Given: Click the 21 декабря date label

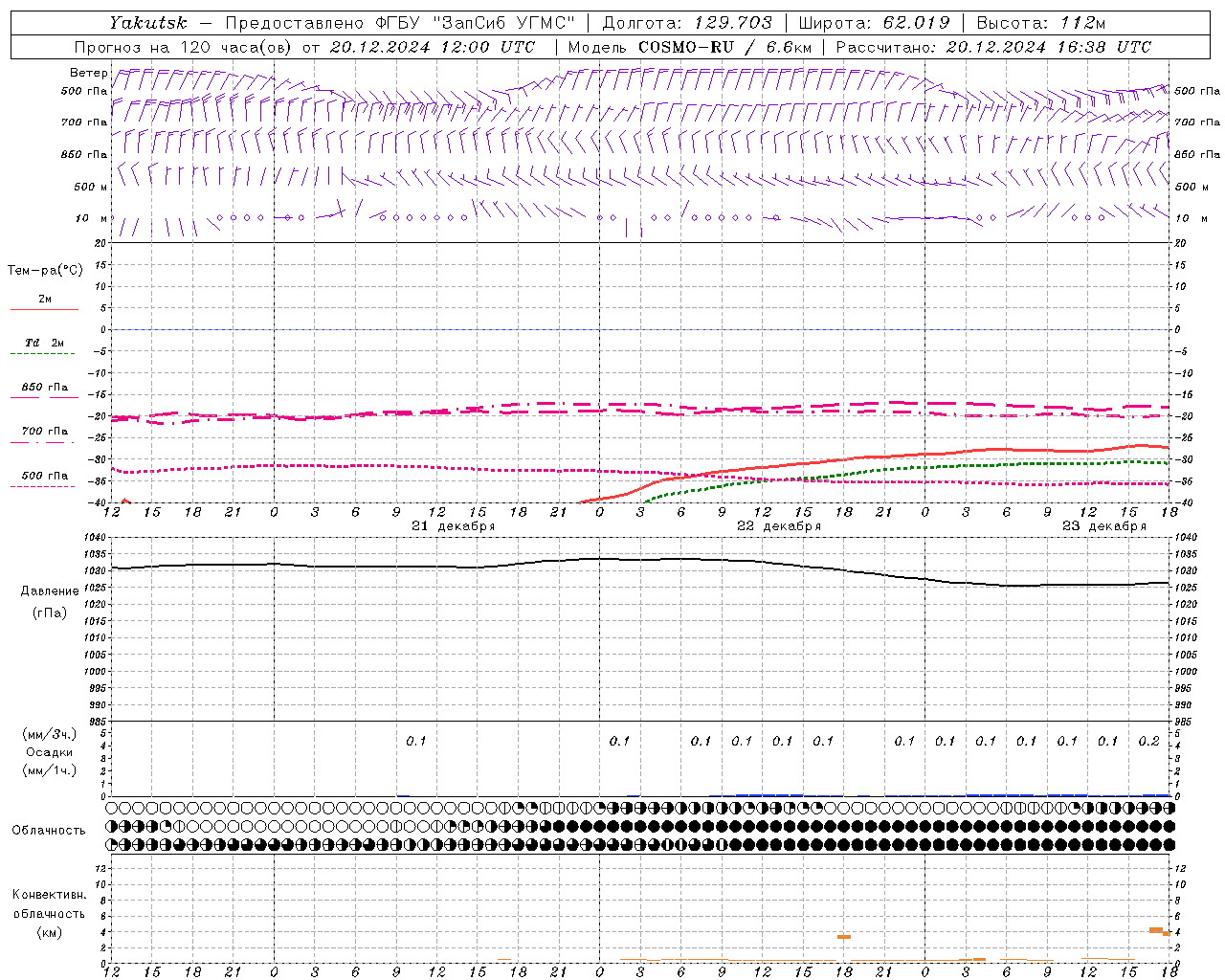Looking at the screenshot, I should [453, 526].
